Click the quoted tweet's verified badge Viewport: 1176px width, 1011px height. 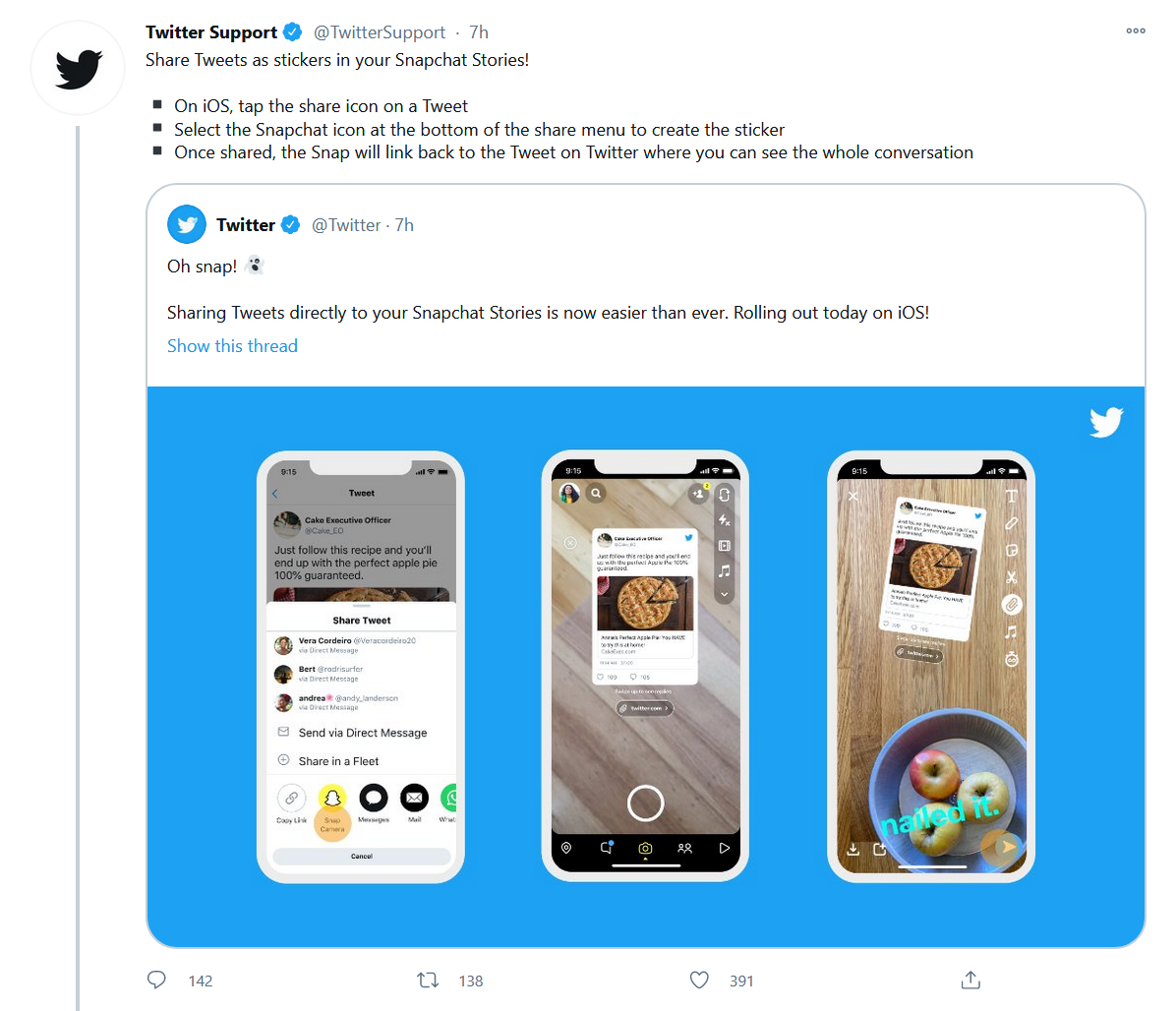tap(291, 225)
